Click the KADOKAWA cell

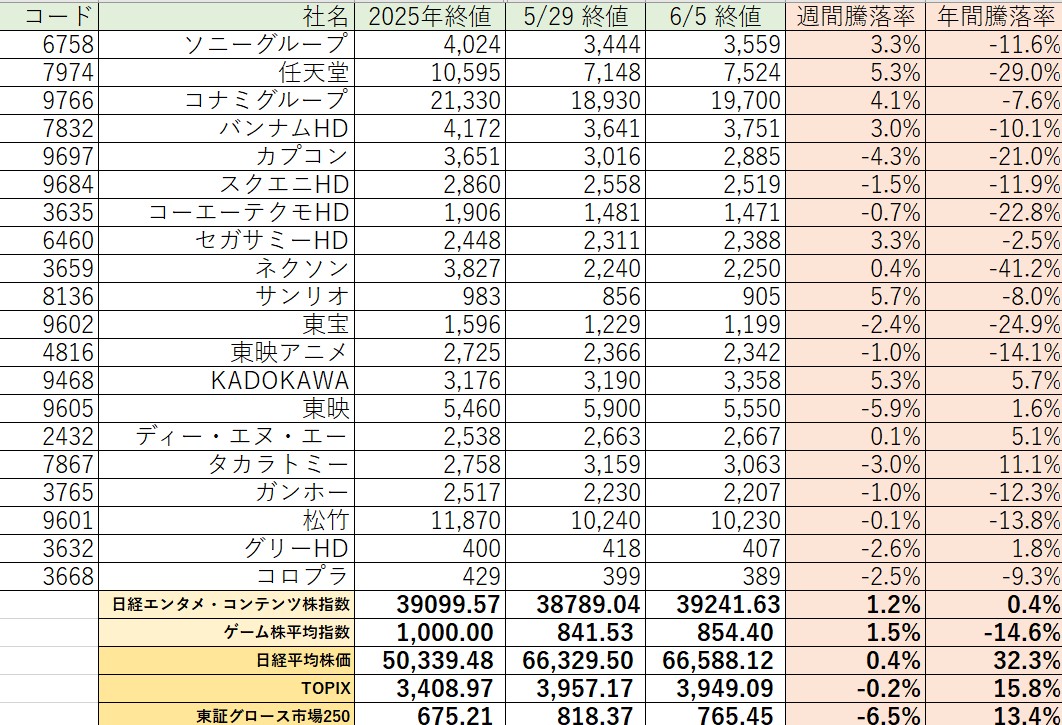[226, 381]
